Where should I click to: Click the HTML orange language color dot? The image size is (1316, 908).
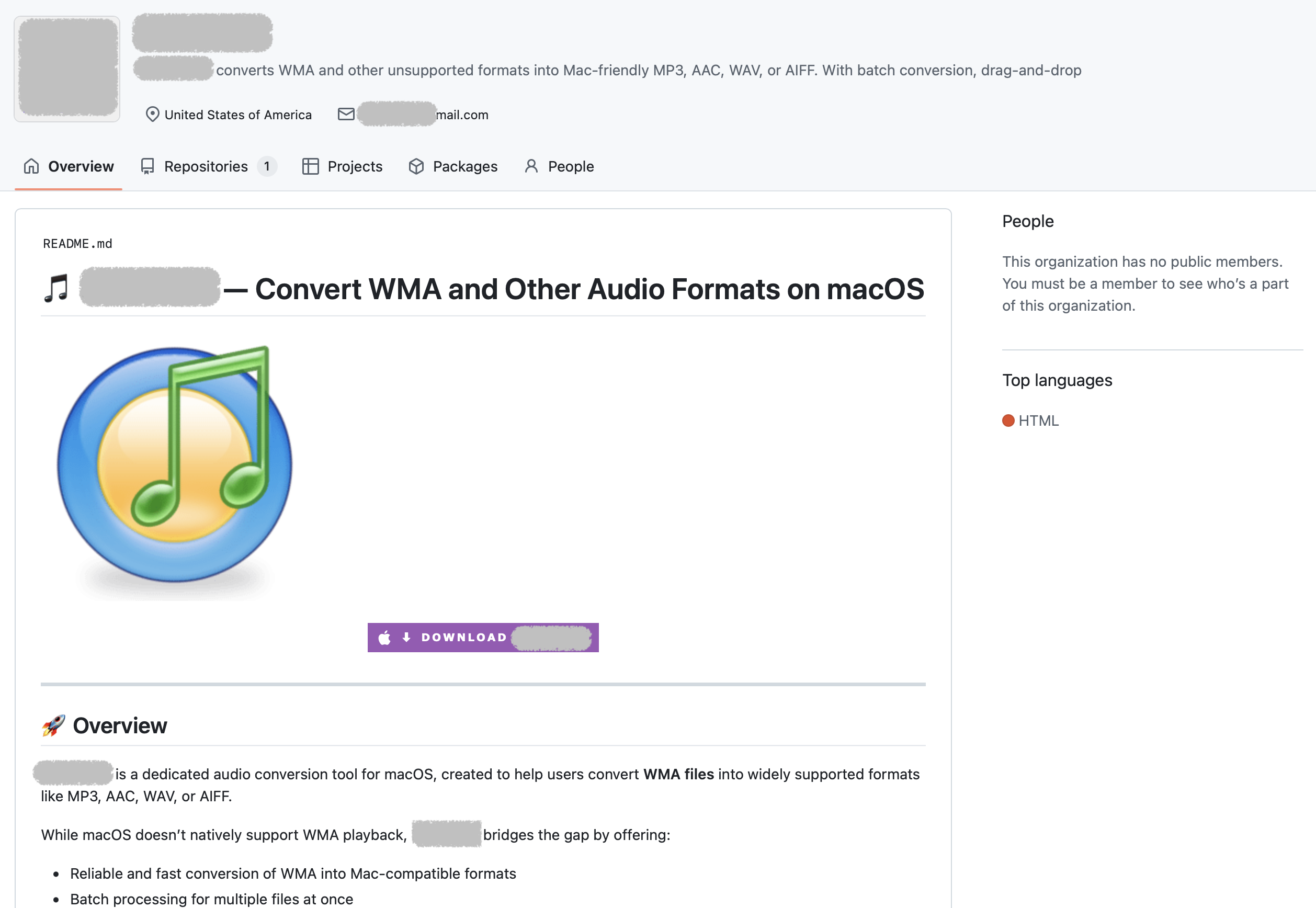(x=1008, y=421)
